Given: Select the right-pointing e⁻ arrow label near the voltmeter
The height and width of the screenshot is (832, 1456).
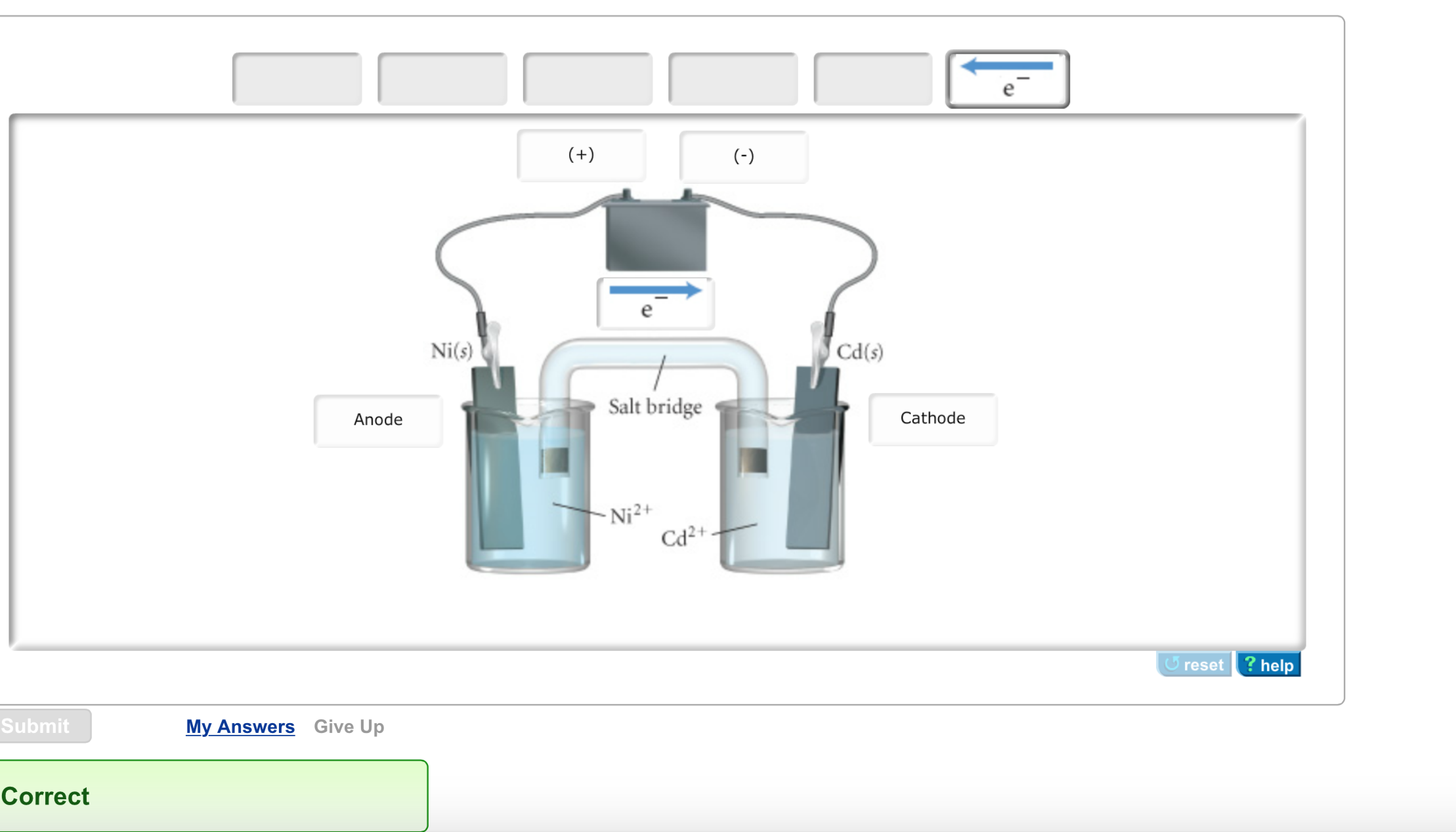Looking at the screenshot, I should [x=654, y=302].
